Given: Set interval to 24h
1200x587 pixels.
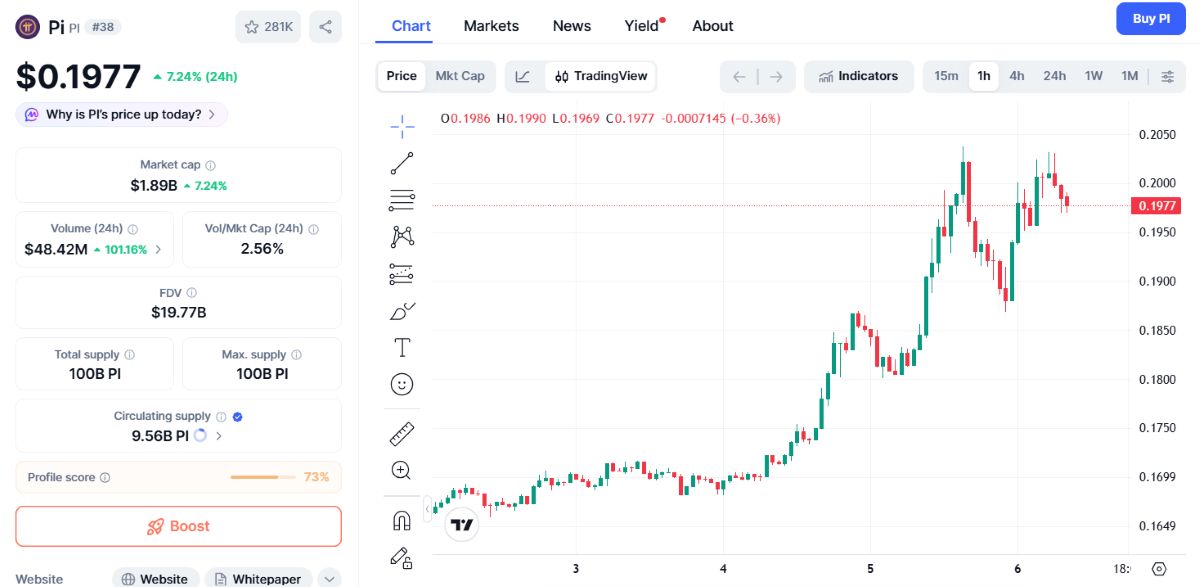Looking at the screenshot, I should pos(1055,76).
